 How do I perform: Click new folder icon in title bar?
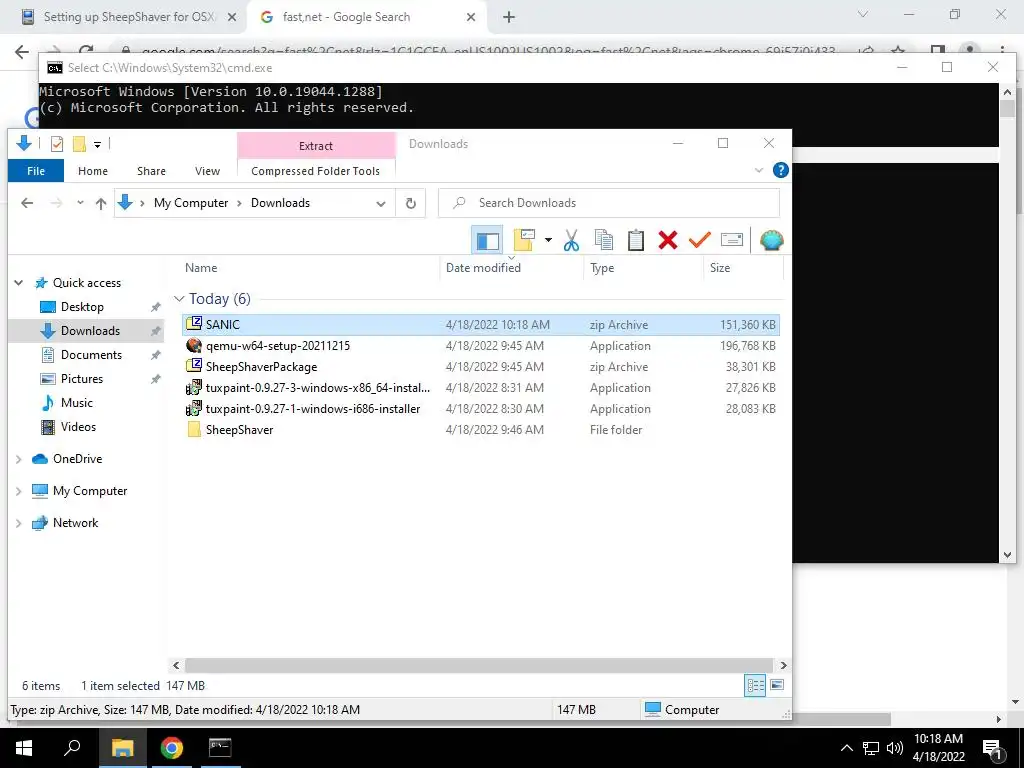tap(79, 144)
